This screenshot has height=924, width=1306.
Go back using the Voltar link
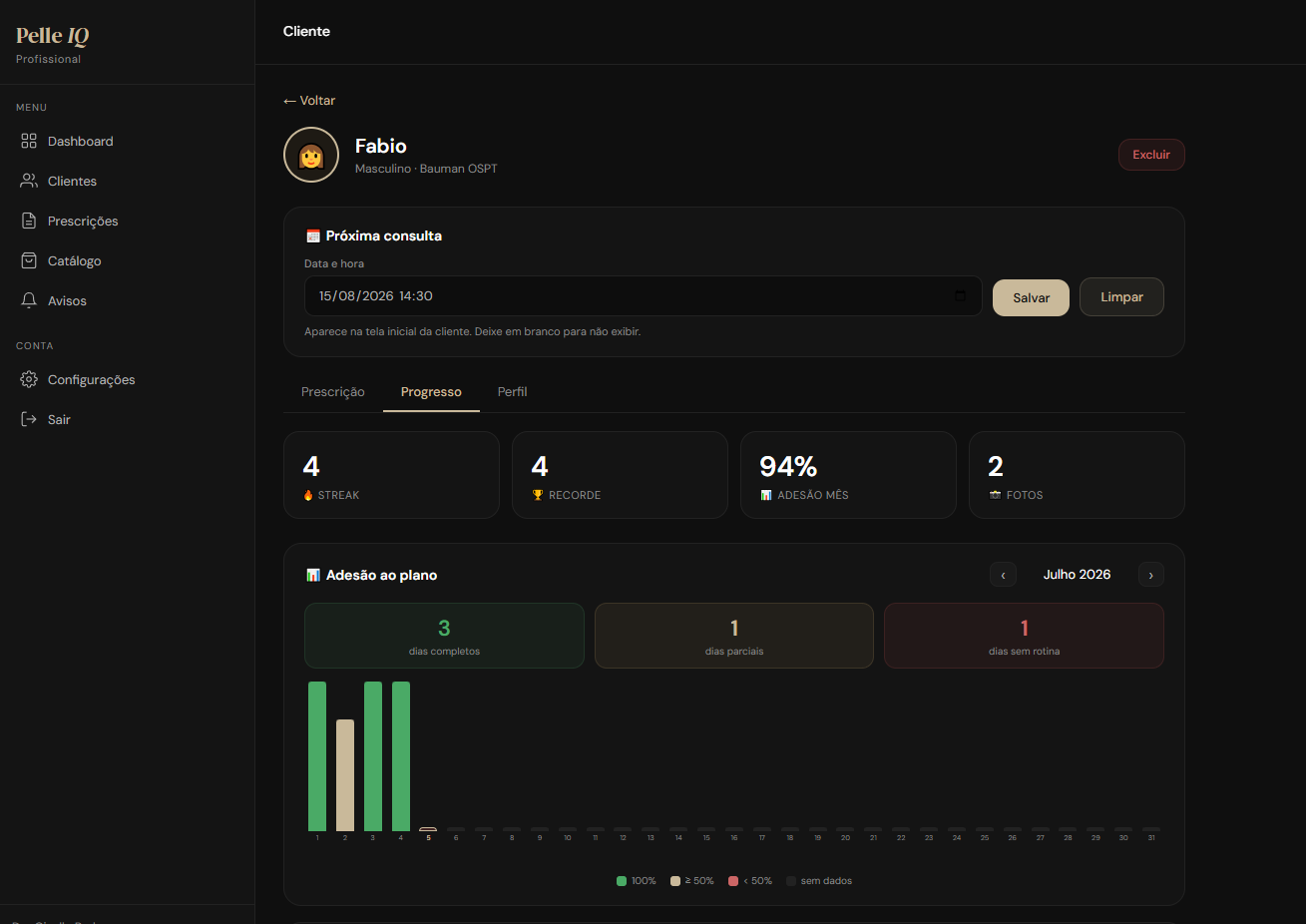pyautogui.click(x=309, y=101)
